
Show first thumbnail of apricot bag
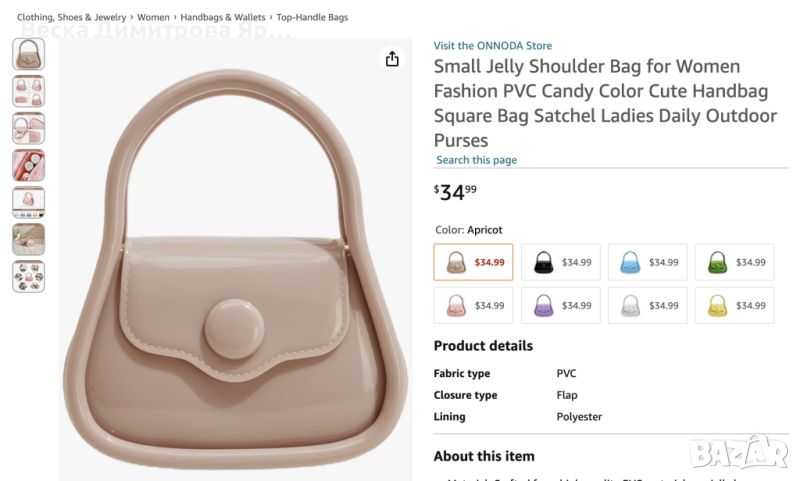click(28, 54)
